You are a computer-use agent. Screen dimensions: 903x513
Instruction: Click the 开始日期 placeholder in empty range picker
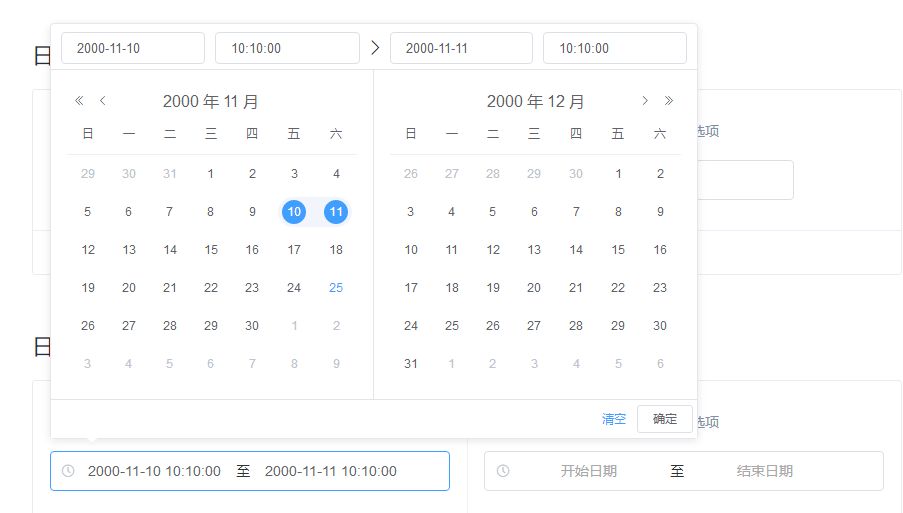coord(589,471)
